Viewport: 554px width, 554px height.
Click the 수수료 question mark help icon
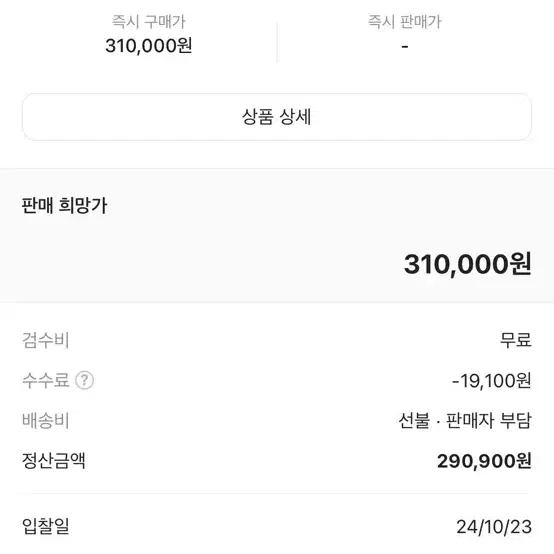(84, 381)
